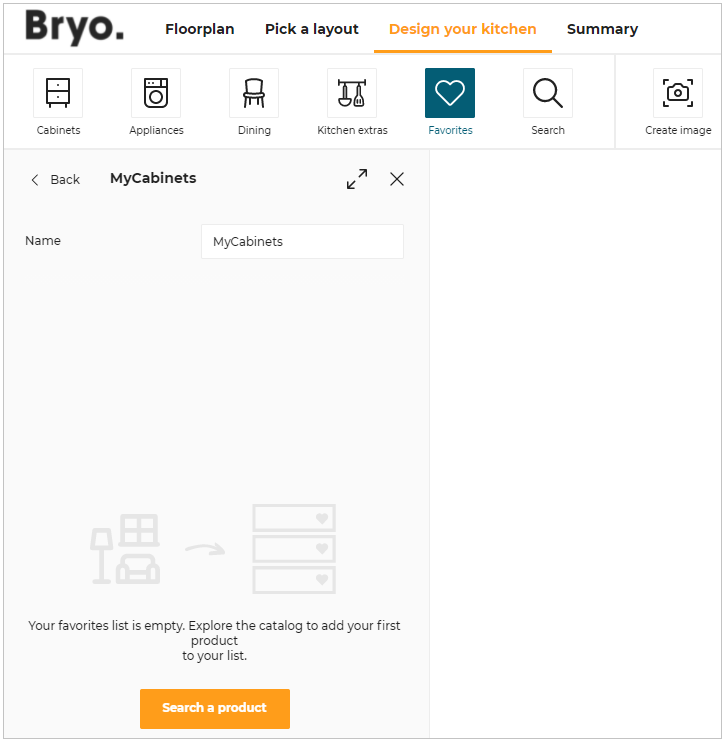Click the empty favorites illustration
The image size is (725, 742).
[x=214, y=549]
